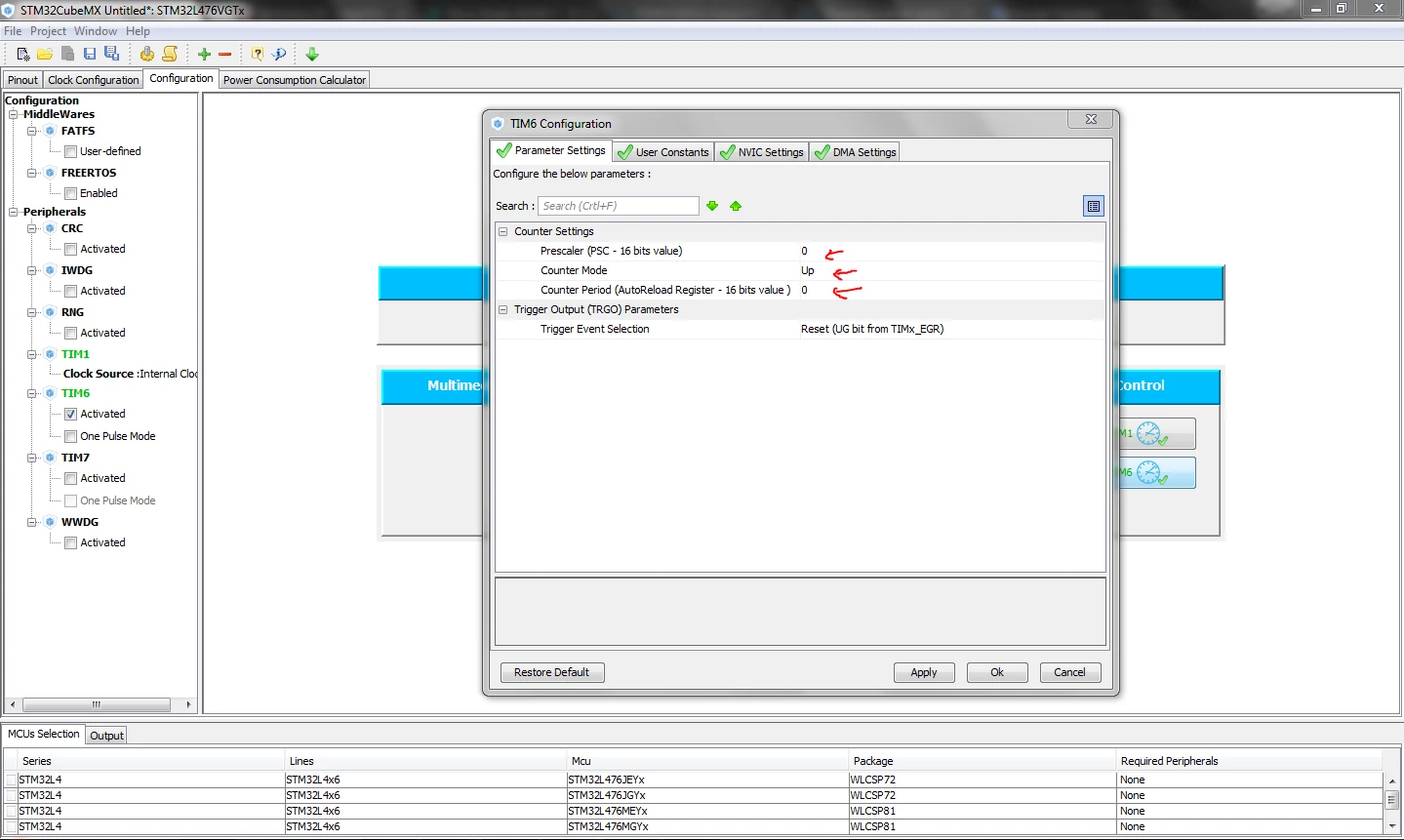Screen dimensions: 1404x840
Task: Jump to next search result arrow
Action: click(x=712, y=206)
